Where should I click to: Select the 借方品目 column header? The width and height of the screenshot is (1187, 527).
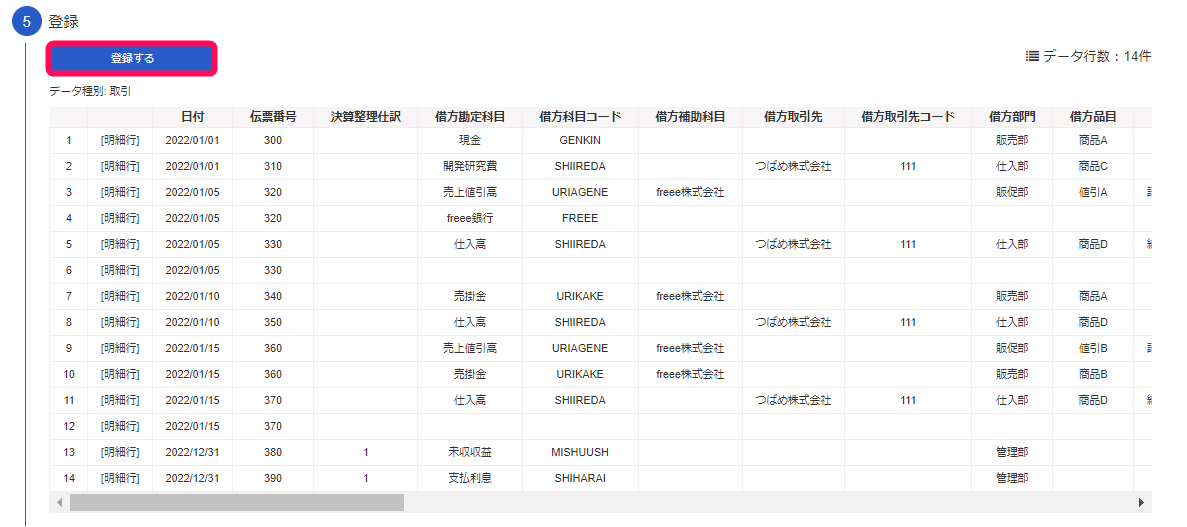tap(1092, 117)
